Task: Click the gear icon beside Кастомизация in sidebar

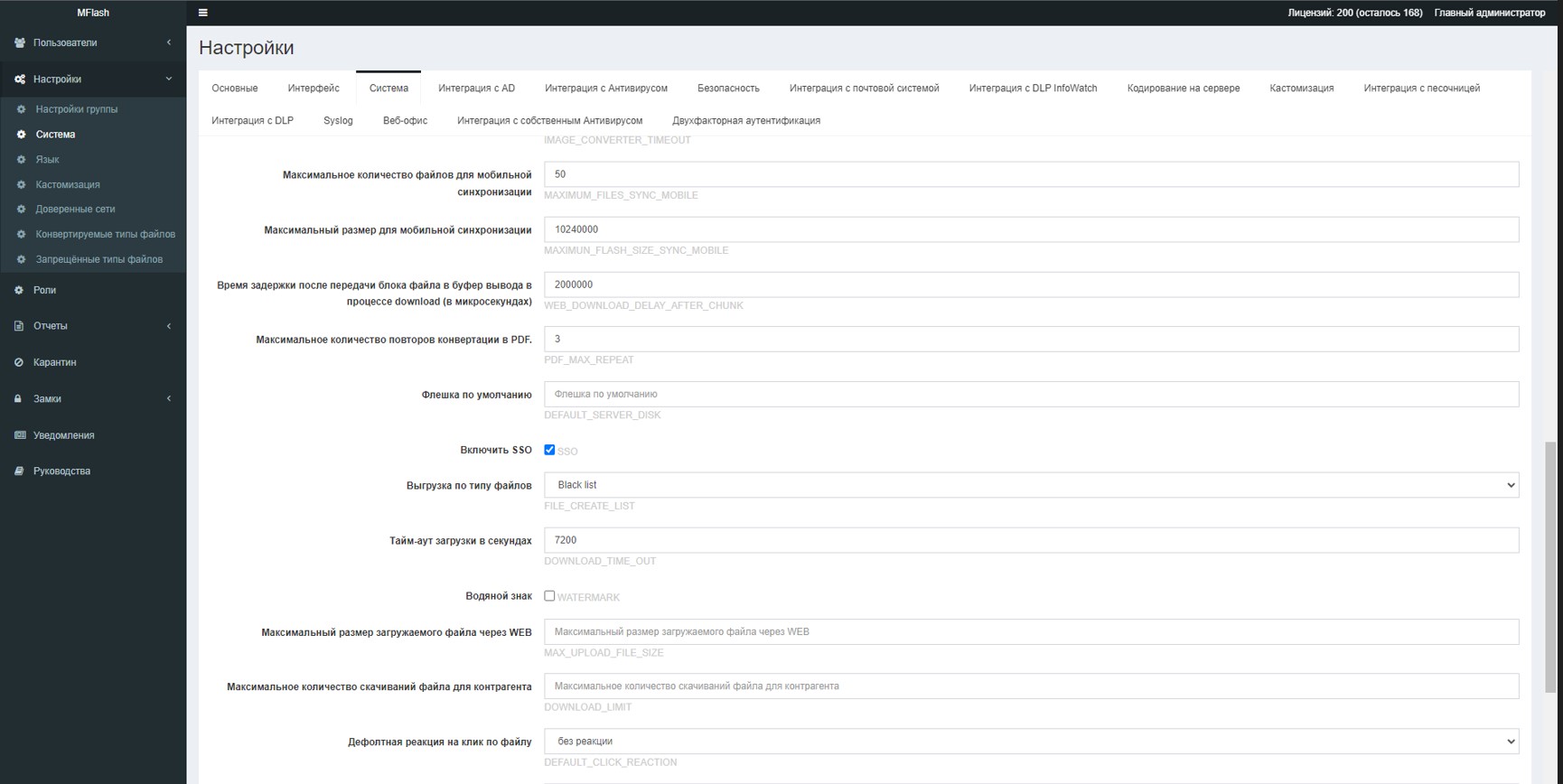Action: pos(22,184)
